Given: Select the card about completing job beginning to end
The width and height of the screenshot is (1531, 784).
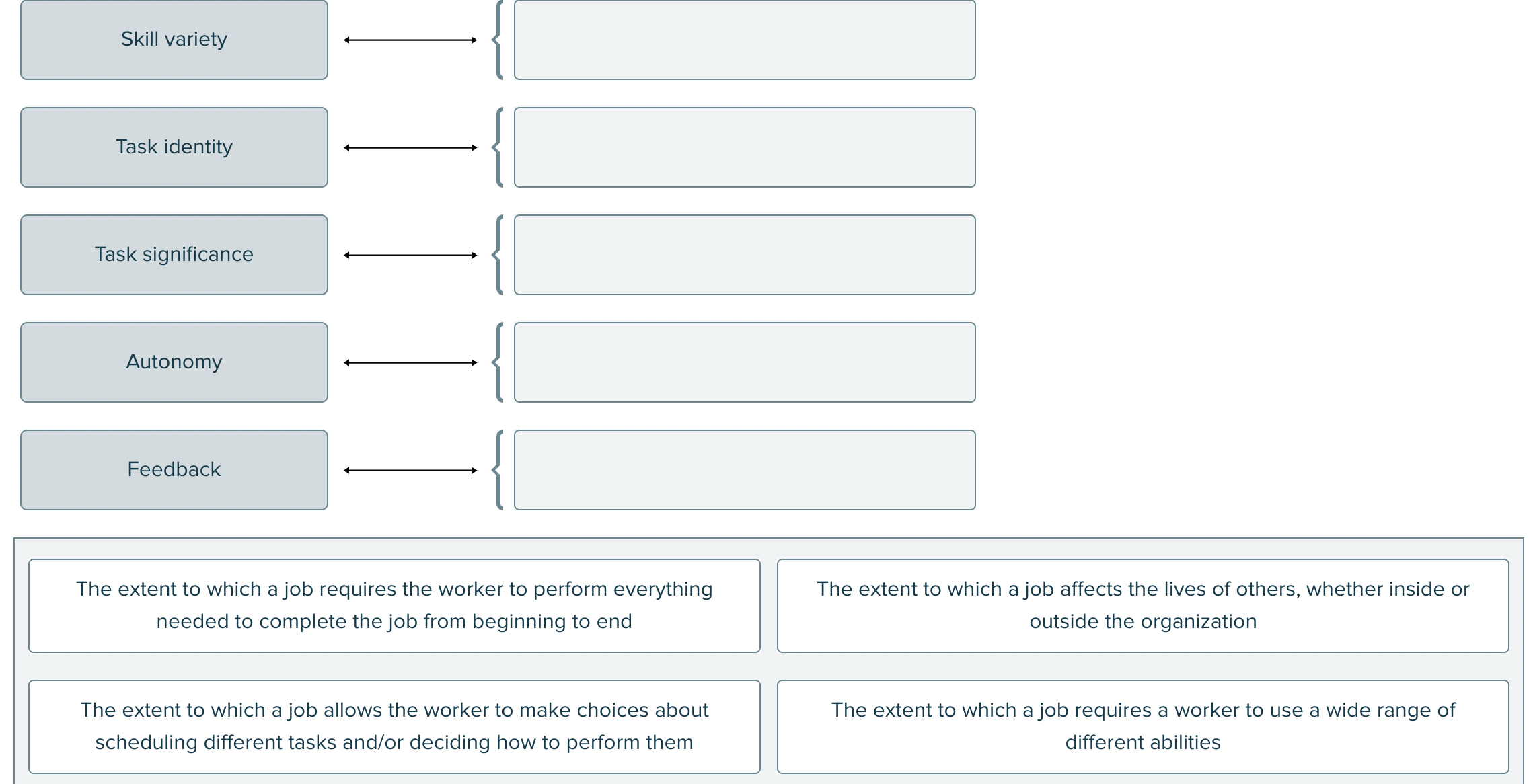Looking at the screenshot, I should click(394, 605).
